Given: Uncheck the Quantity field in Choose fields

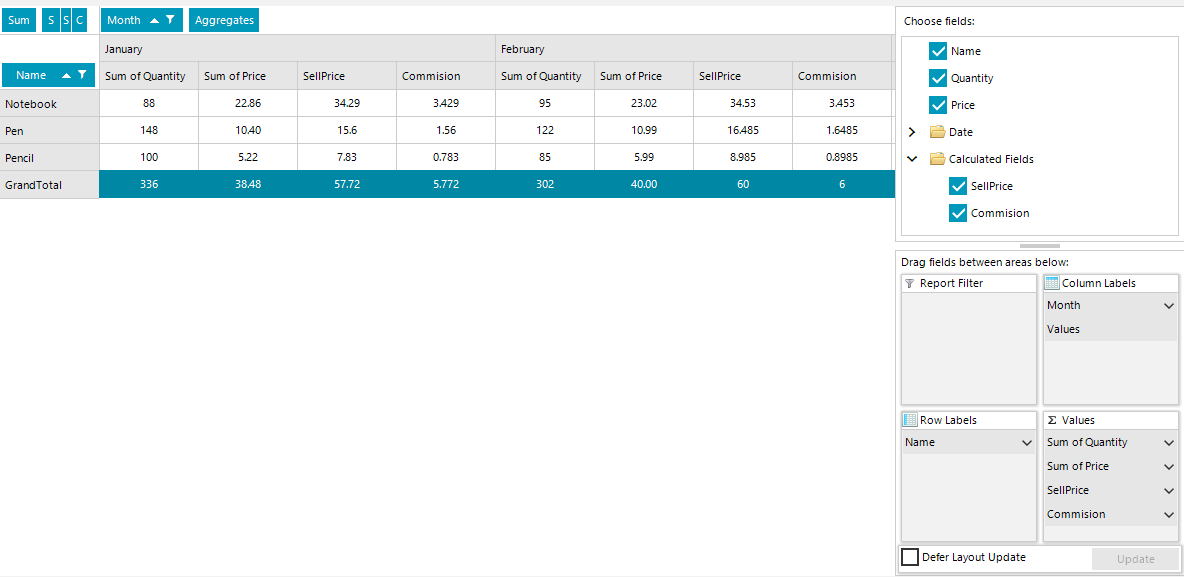Looking at the screenshot, I should pos(938,78).
